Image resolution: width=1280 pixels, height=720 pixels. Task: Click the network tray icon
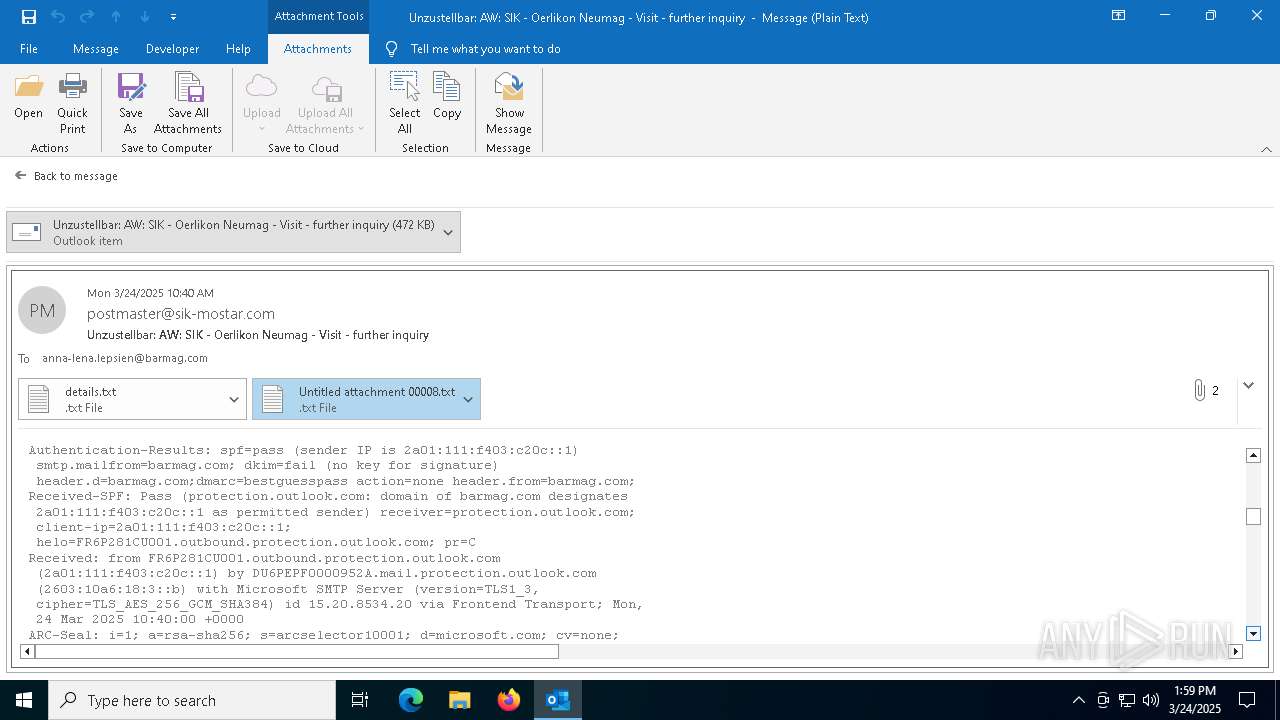tap(1127, 700)
